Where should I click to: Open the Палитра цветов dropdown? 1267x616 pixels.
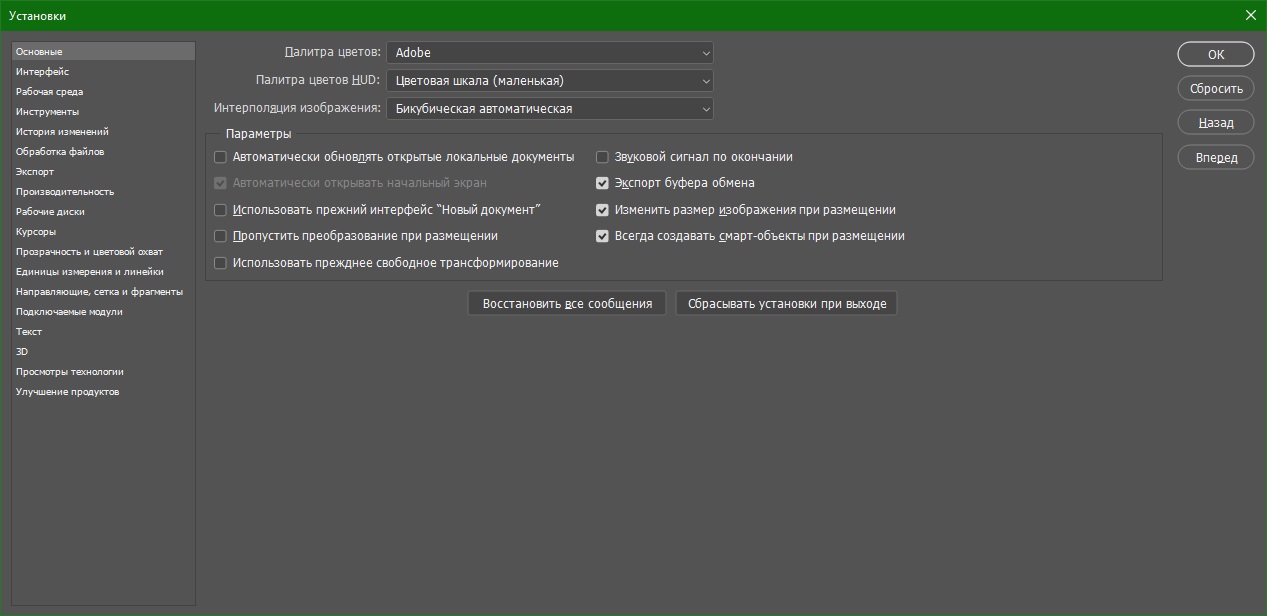[x=549, y=52]
